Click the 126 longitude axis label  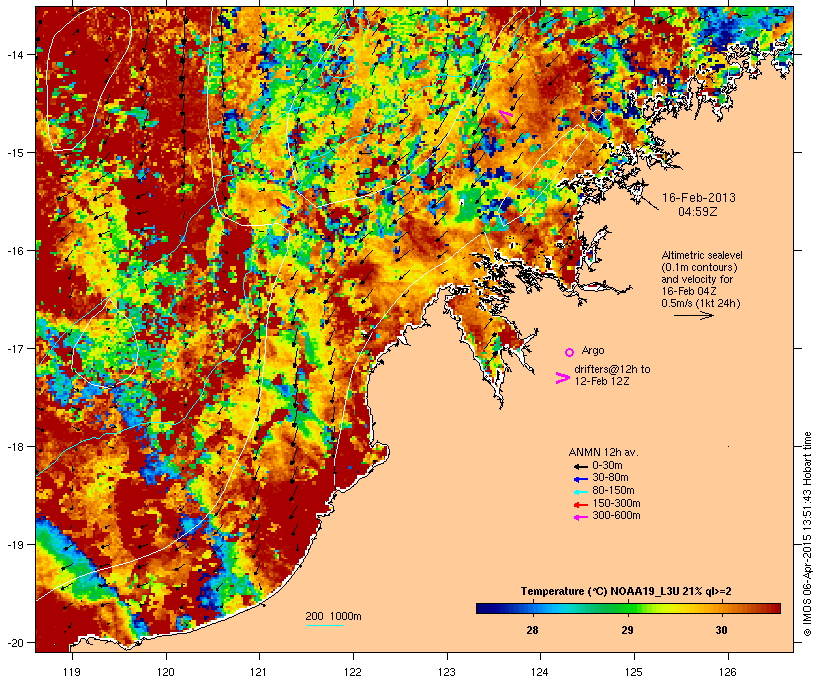[728, 672]
